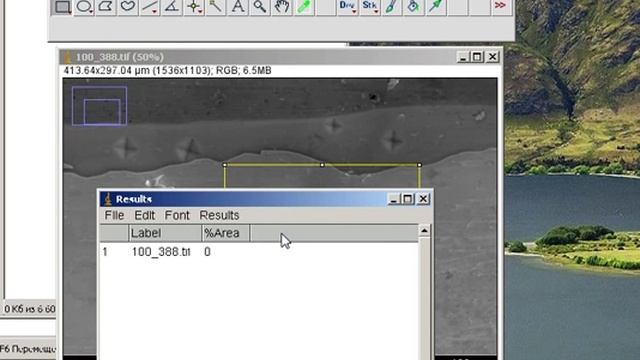640x360 pixels.
Task: Select the Angle tool
Action: [172, 6]
